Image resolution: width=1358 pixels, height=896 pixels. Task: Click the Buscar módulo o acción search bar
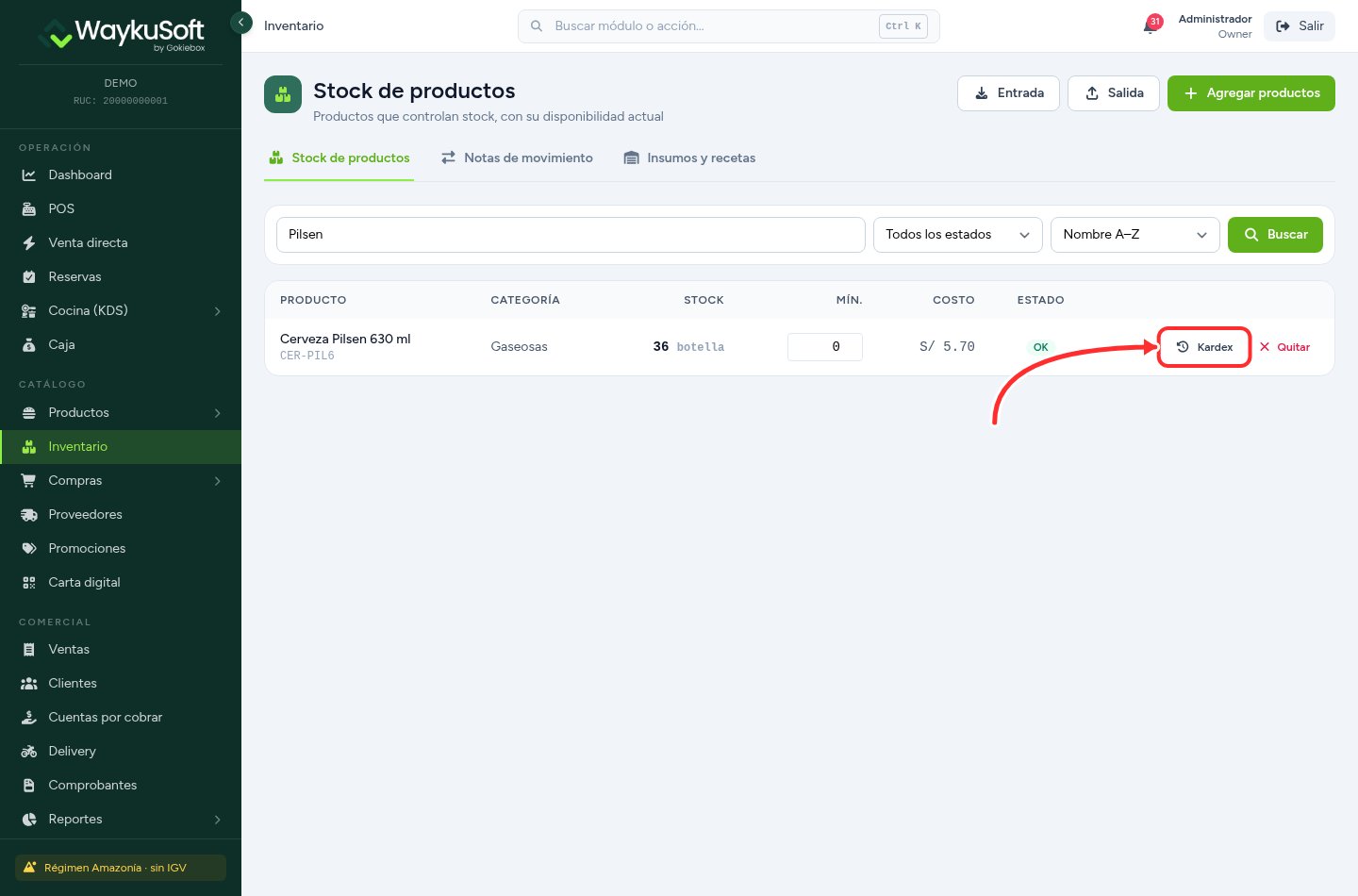[x=729, y=26]
